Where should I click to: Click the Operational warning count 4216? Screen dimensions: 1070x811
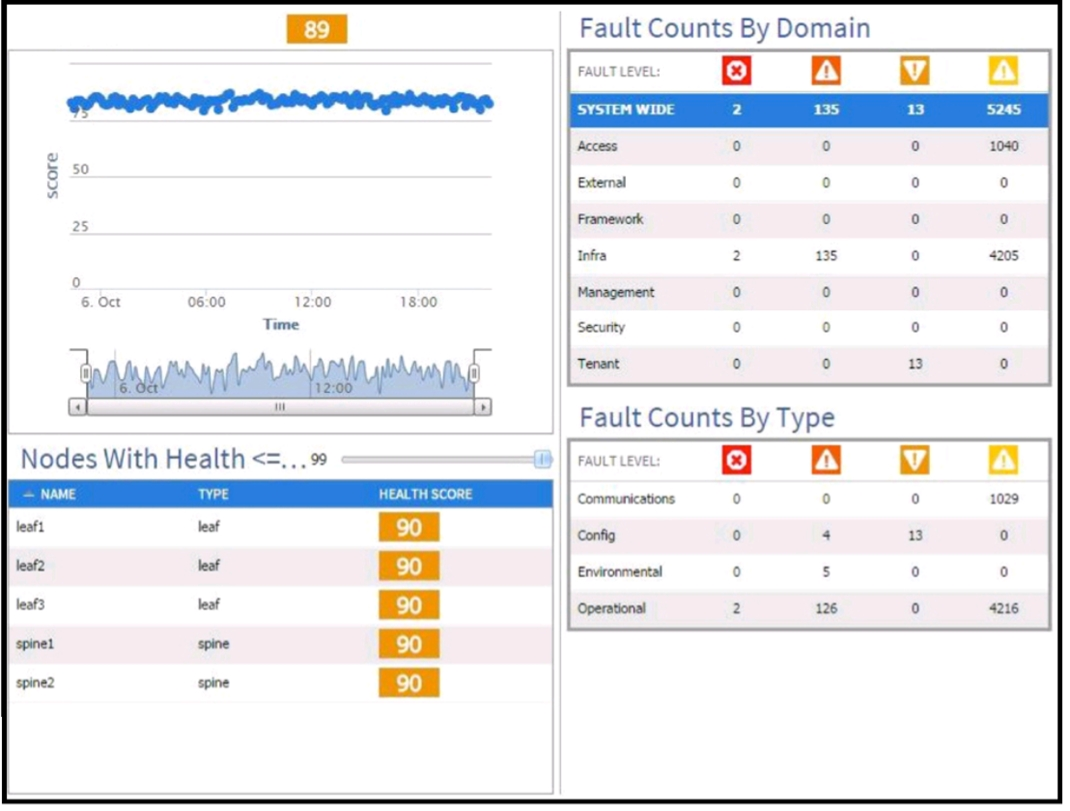click(x=1003, y=608)
